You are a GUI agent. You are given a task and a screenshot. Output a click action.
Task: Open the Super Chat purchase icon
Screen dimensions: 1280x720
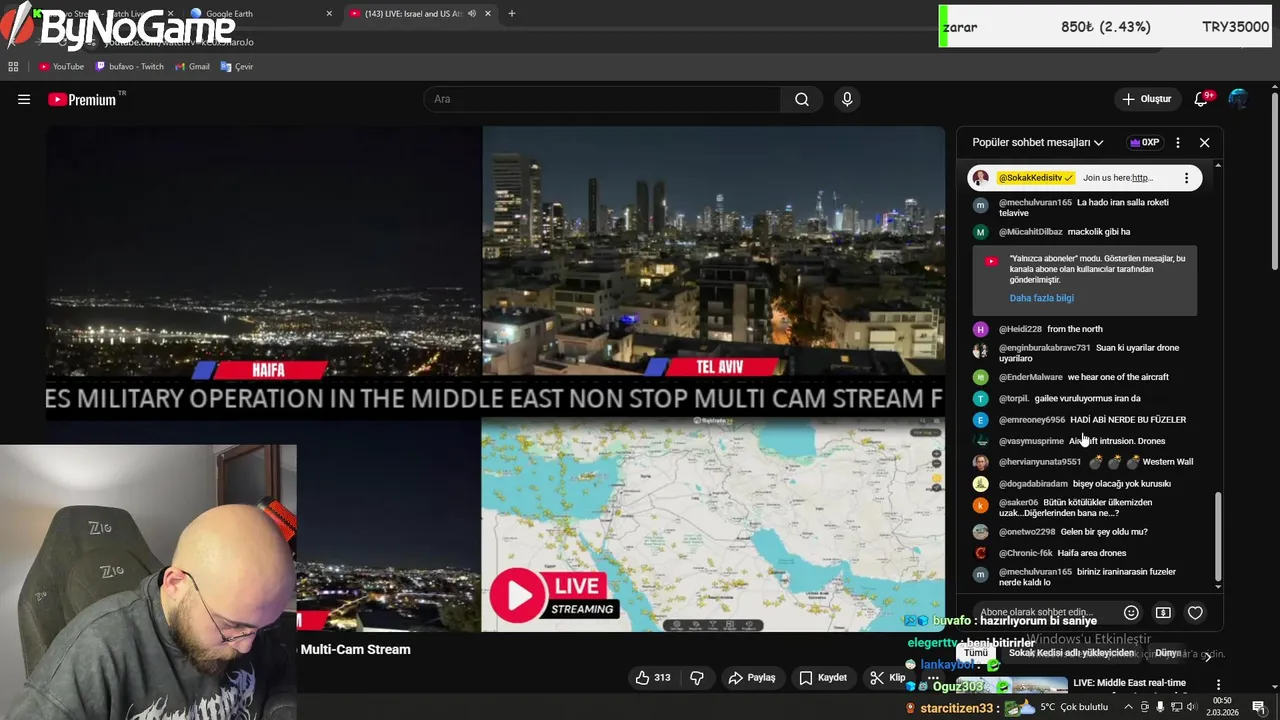point(1163,613)
